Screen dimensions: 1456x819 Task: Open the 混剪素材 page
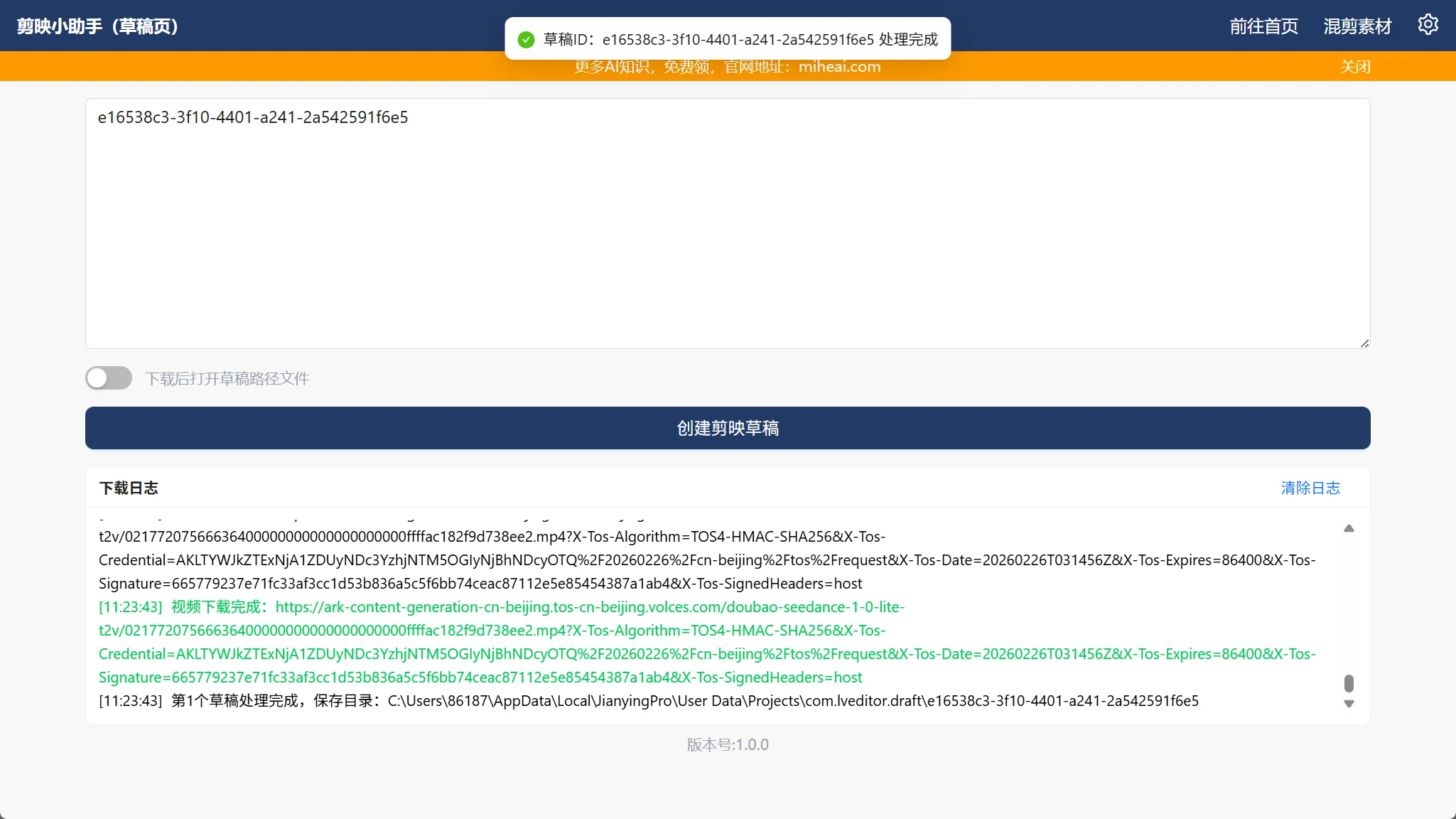[x=1357, y=26]
